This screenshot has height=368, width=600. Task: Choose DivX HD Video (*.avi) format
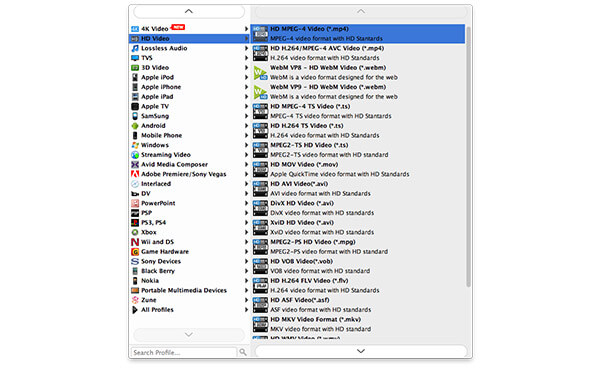tap(358, 208)
